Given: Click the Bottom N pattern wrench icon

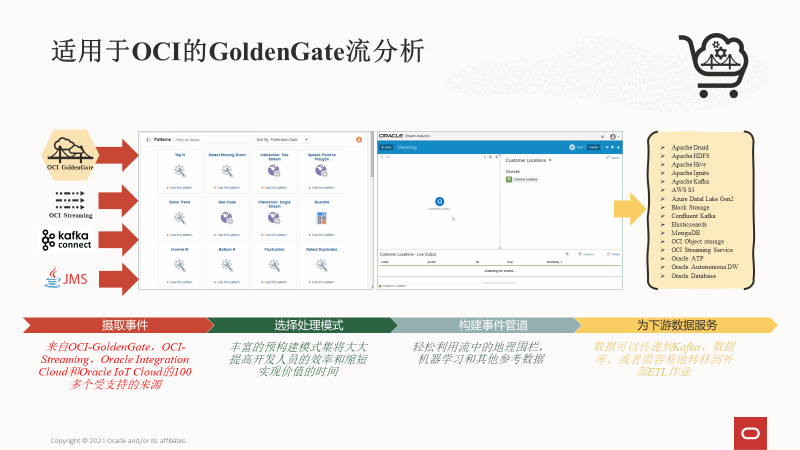Looking at the screenshot, I should point(227,265).
